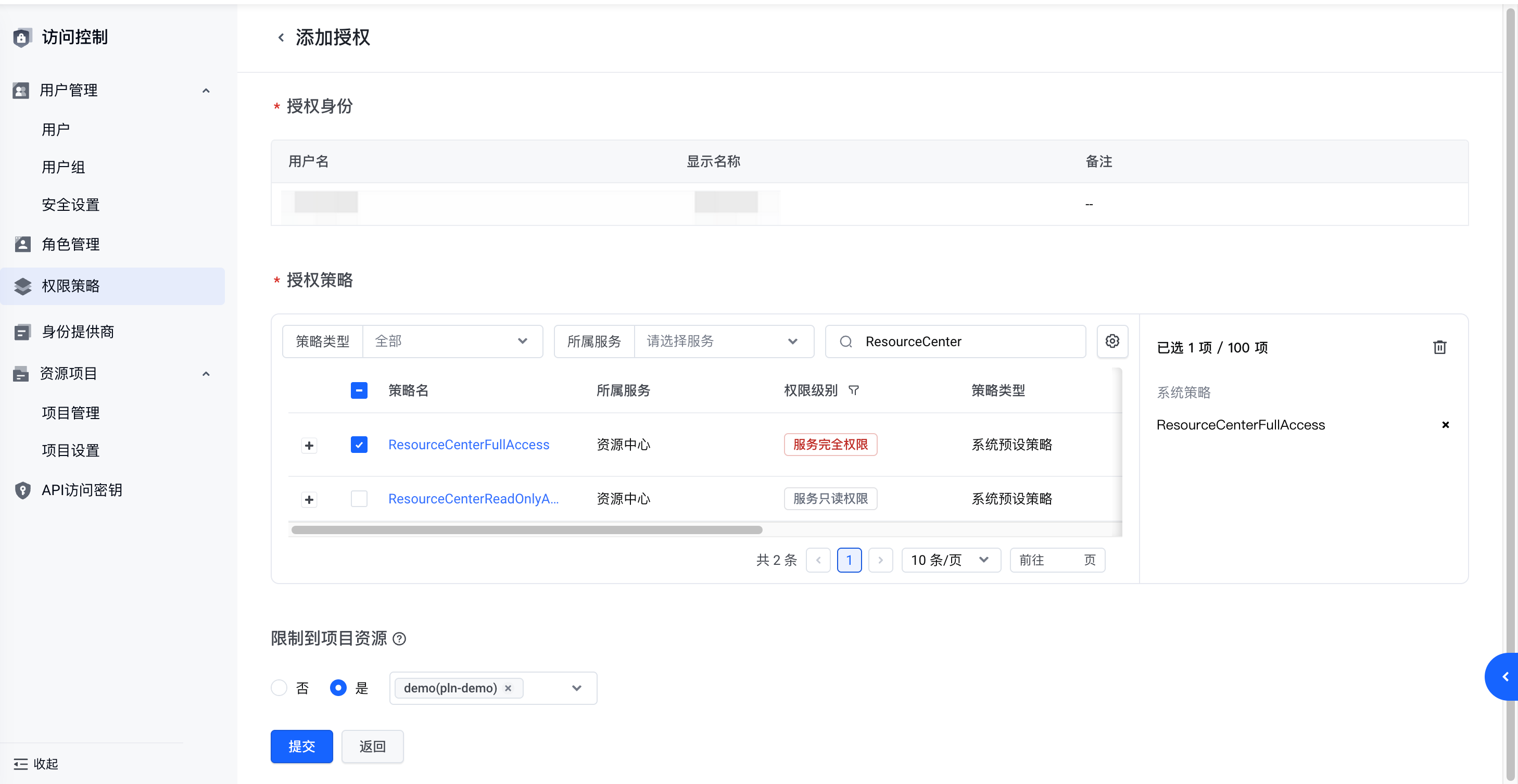Click the 权限级别 filter funnel icon
The image size is (1518, 784).
(x=853, y=390)
